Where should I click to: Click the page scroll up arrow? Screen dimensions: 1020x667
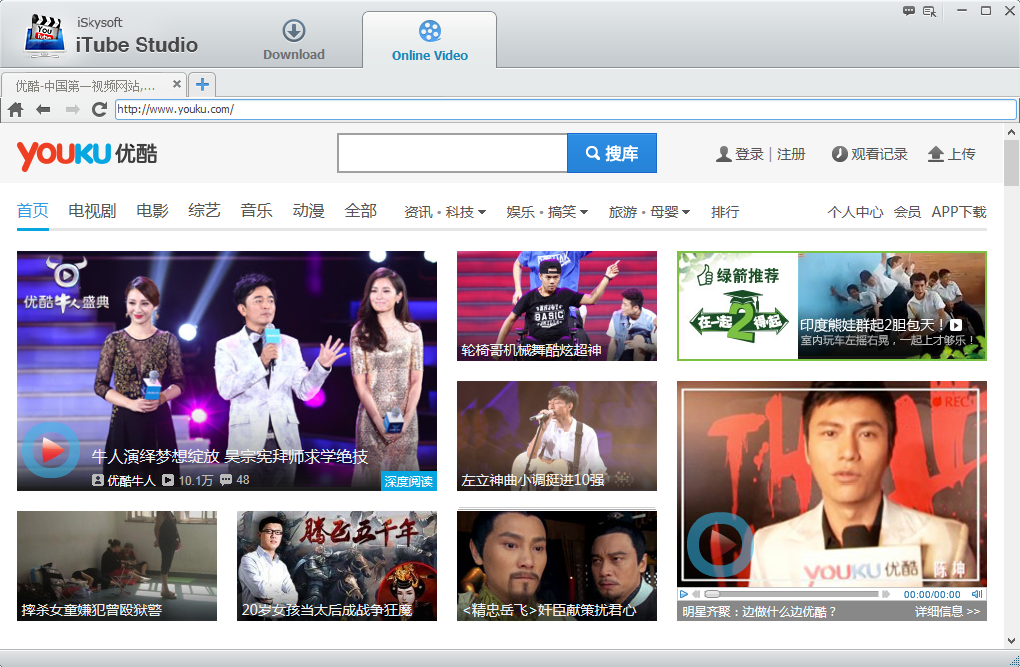tap(1011, 132)
